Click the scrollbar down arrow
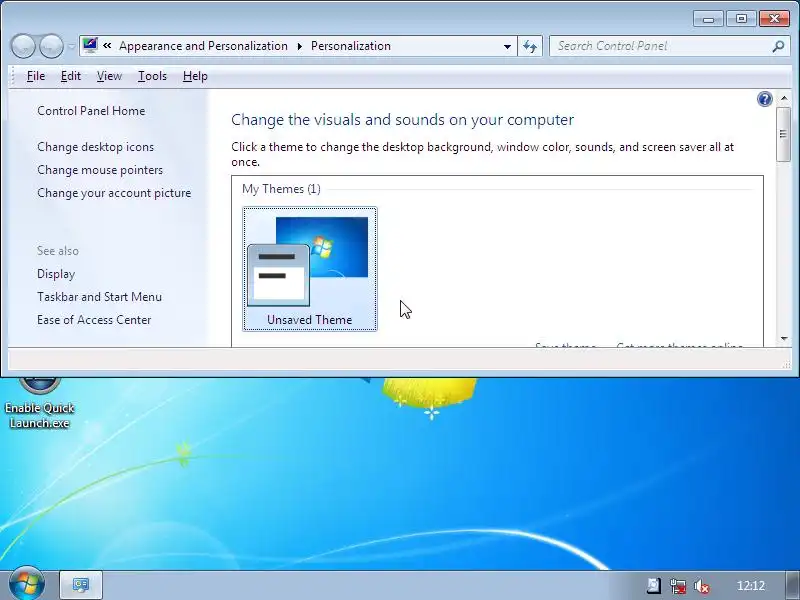The image size is (800, 600). 784,338
